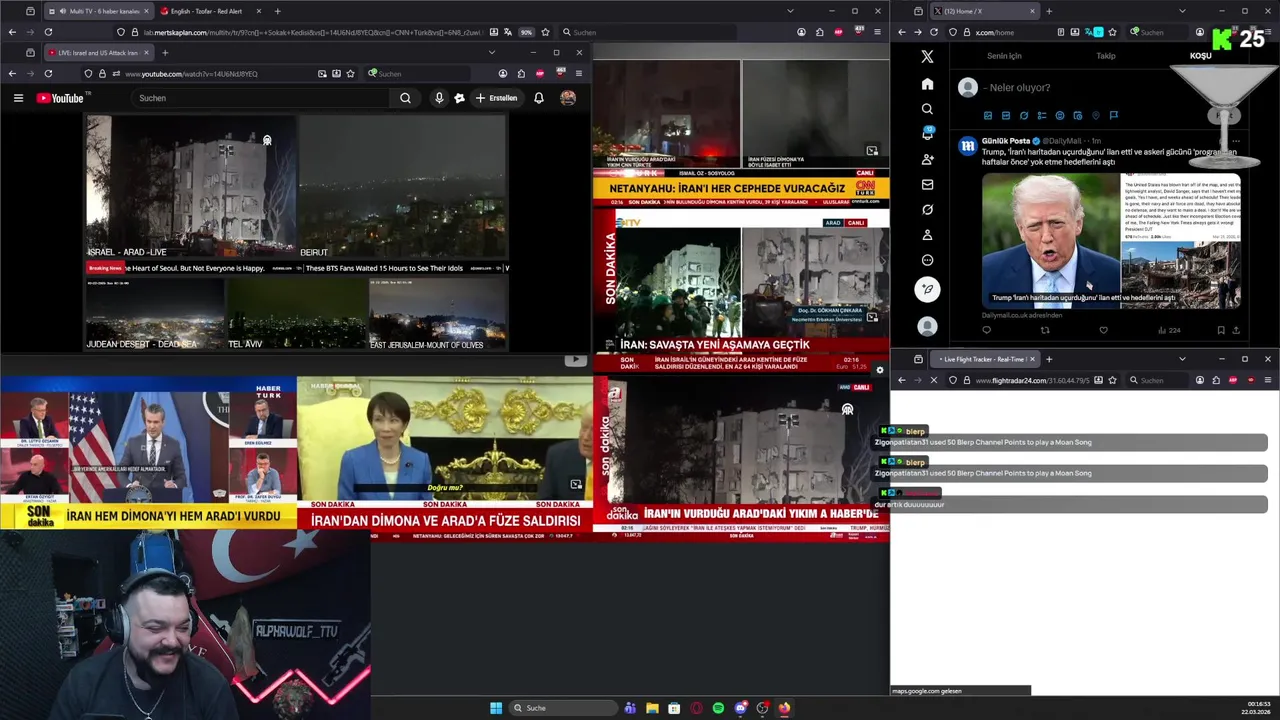Viewport: 1280px width, 720px height.
Task: Switch to KOŞU tab on X
Action: (1200, 56)
